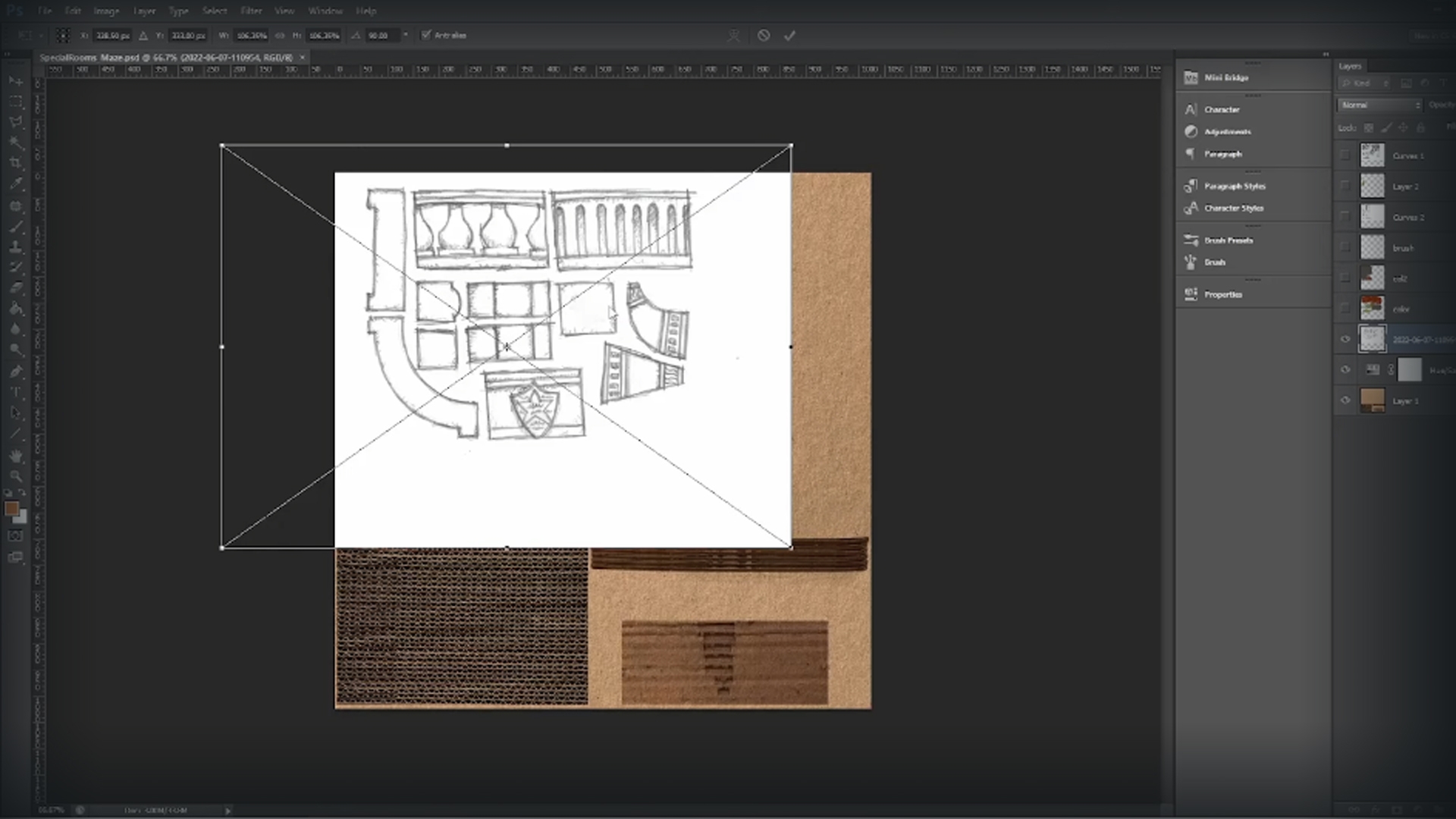1456x819 pixels.
Task: Open the Brush Presets panel
Action: [1228, 240]
